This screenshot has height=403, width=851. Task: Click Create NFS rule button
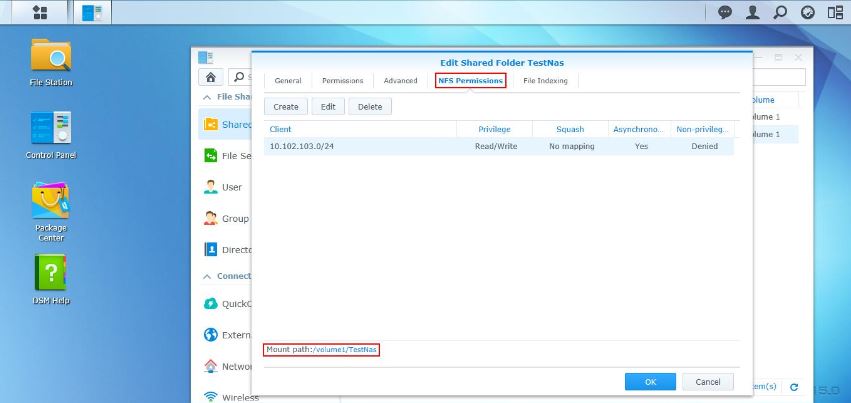[x=286, y=107]
